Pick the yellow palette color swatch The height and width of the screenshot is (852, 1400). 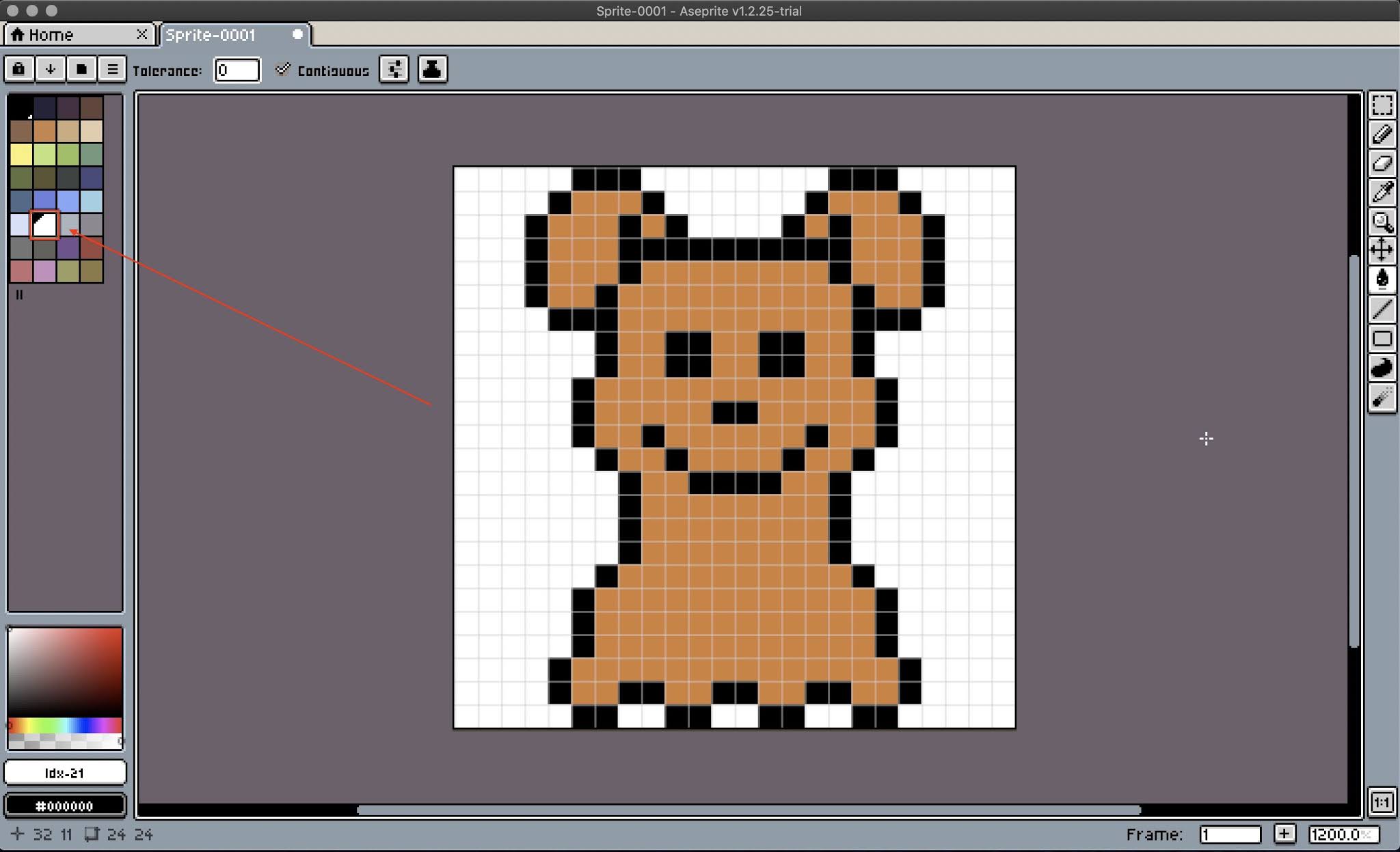[x=21, y=154]
